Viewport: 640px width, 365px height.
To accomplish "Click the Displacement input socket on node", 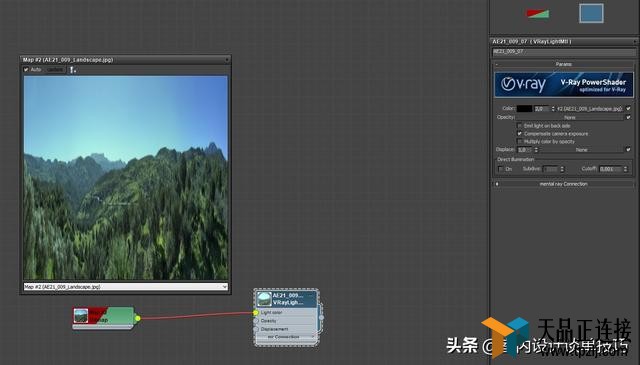I will pyautogui.click(x=256, y=329).
